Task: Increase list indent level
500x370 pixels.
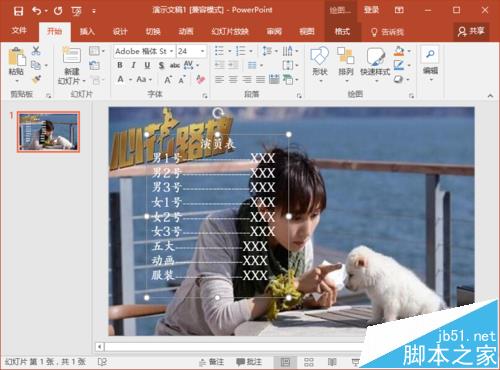Action: tap(233, 65)
